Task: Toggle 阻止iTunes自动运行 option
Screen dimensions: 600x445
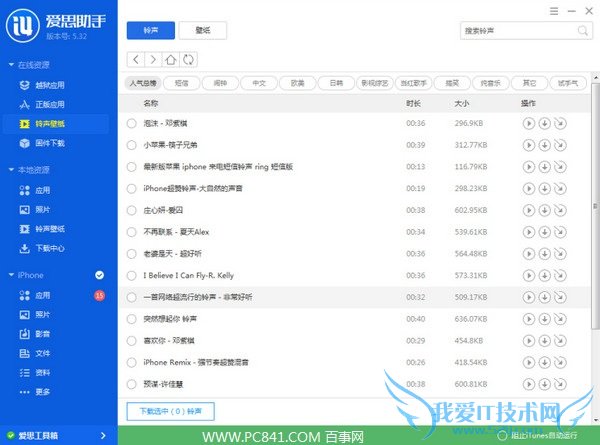Action: (x=502, y=435)
